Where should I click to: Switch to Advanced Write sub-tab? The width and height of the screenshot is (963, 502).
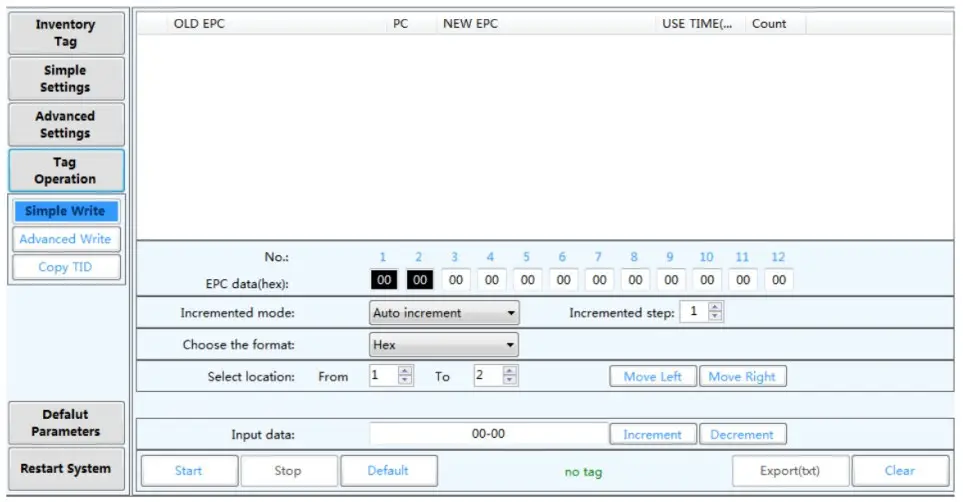(x=66, y=239)
